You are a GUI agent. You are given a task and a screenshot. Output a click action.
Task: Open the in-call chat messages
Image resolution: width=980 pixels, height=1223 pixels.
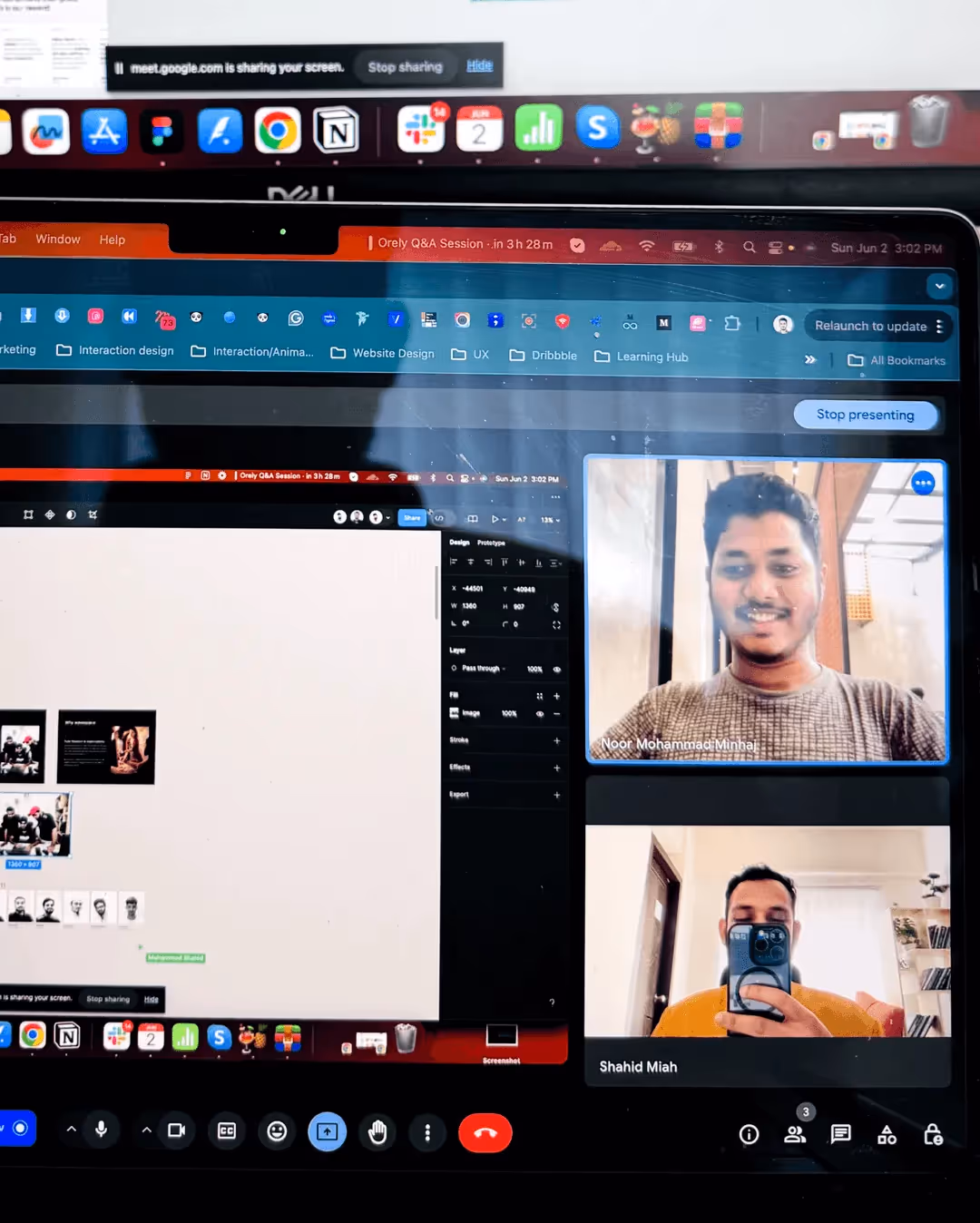(840, 1134)
